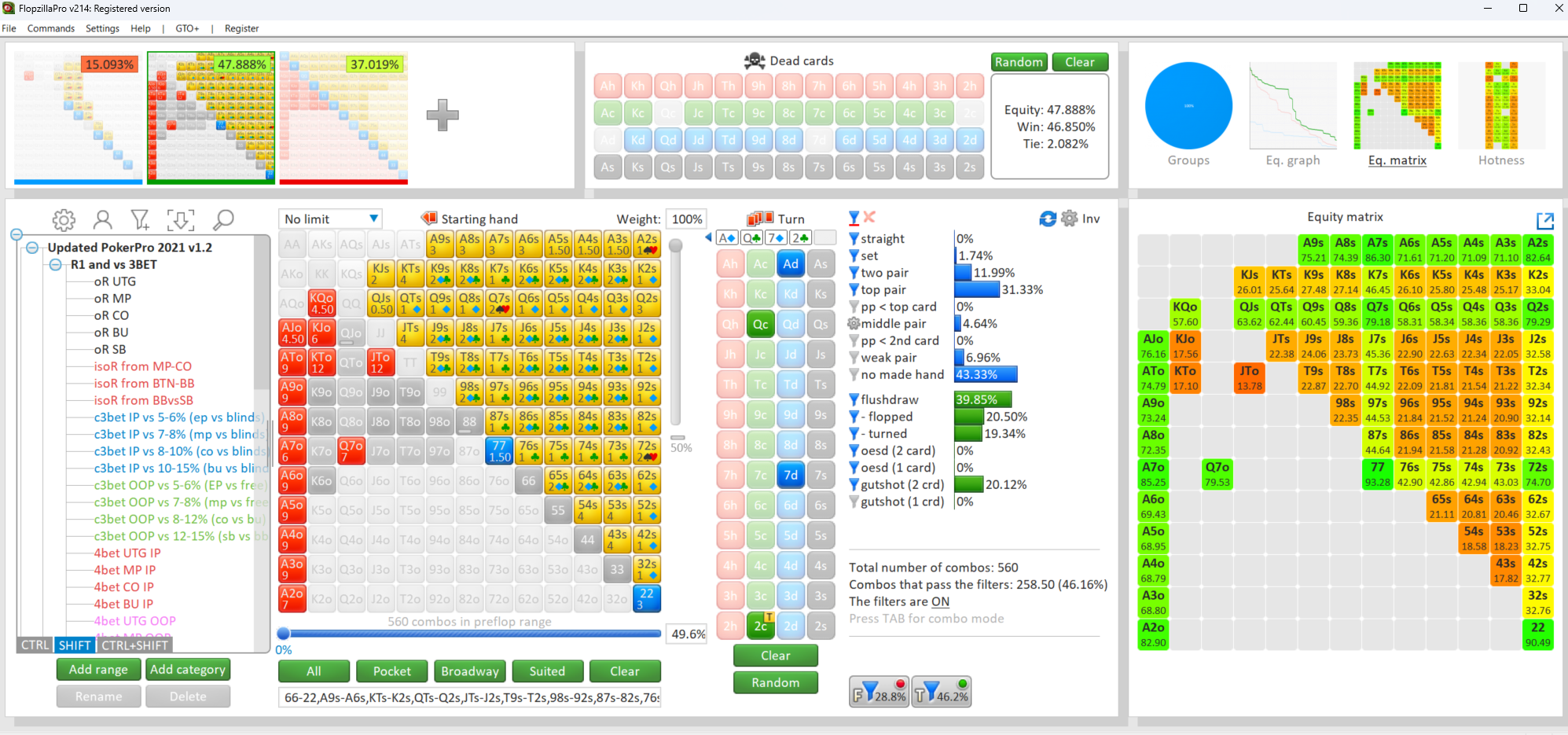Click the Random button in Dead cards

(1019, 62)
